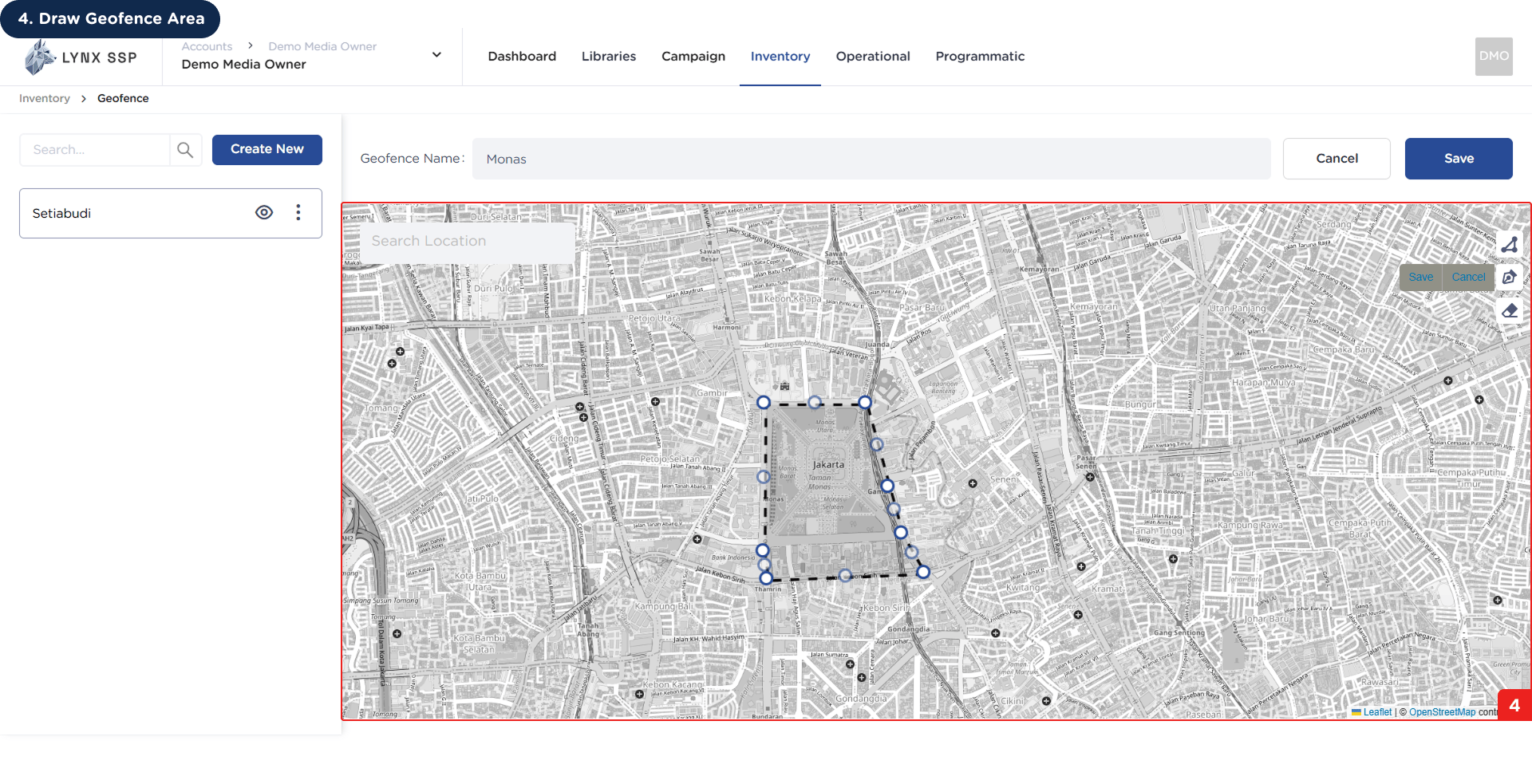Go to the Libraries tab
Image resolution: width=1532 pixels, height=784 pixels.
click(609, 57)
